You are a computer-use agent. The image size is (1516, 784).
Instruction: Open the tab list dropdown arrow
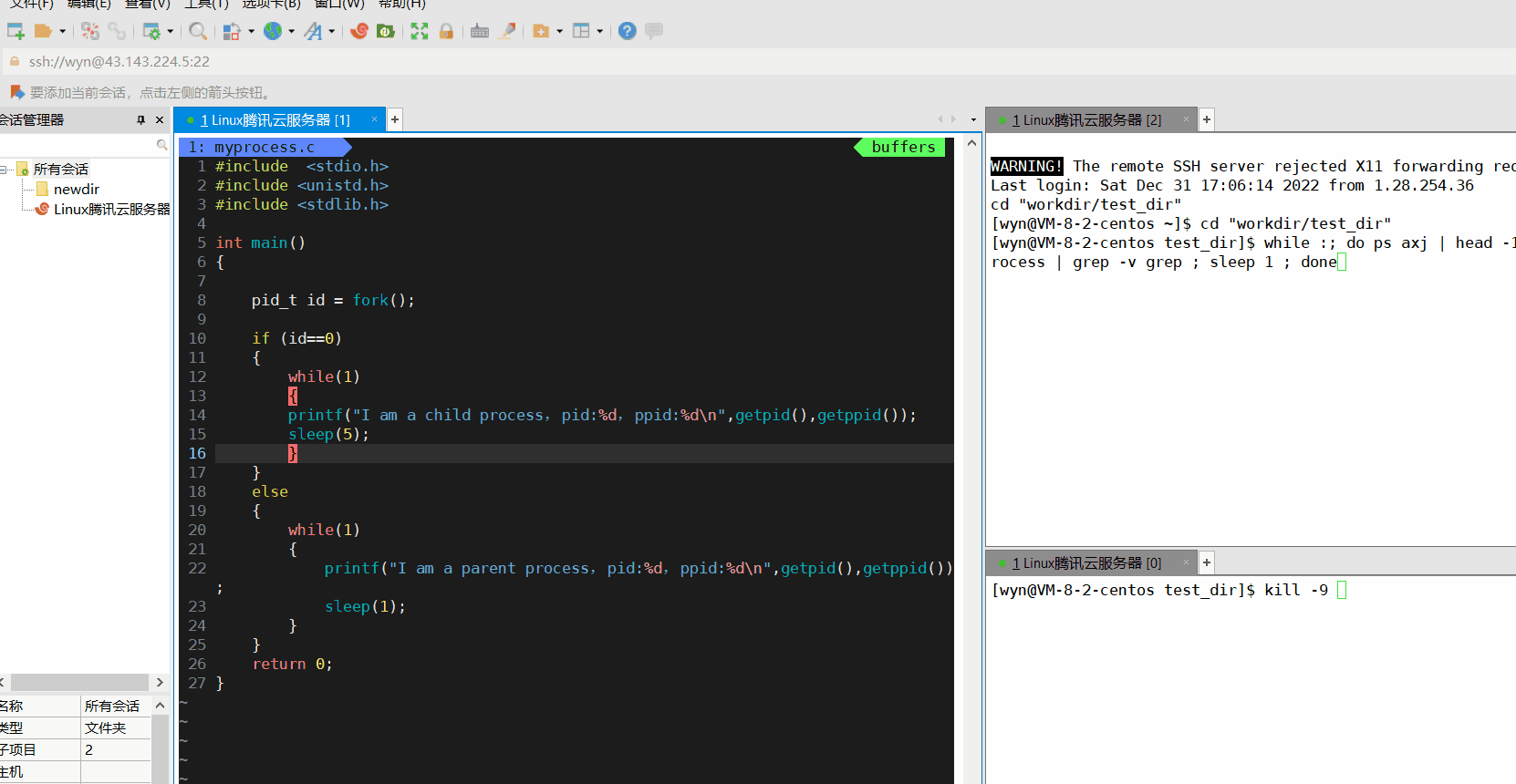pos(973,120)
